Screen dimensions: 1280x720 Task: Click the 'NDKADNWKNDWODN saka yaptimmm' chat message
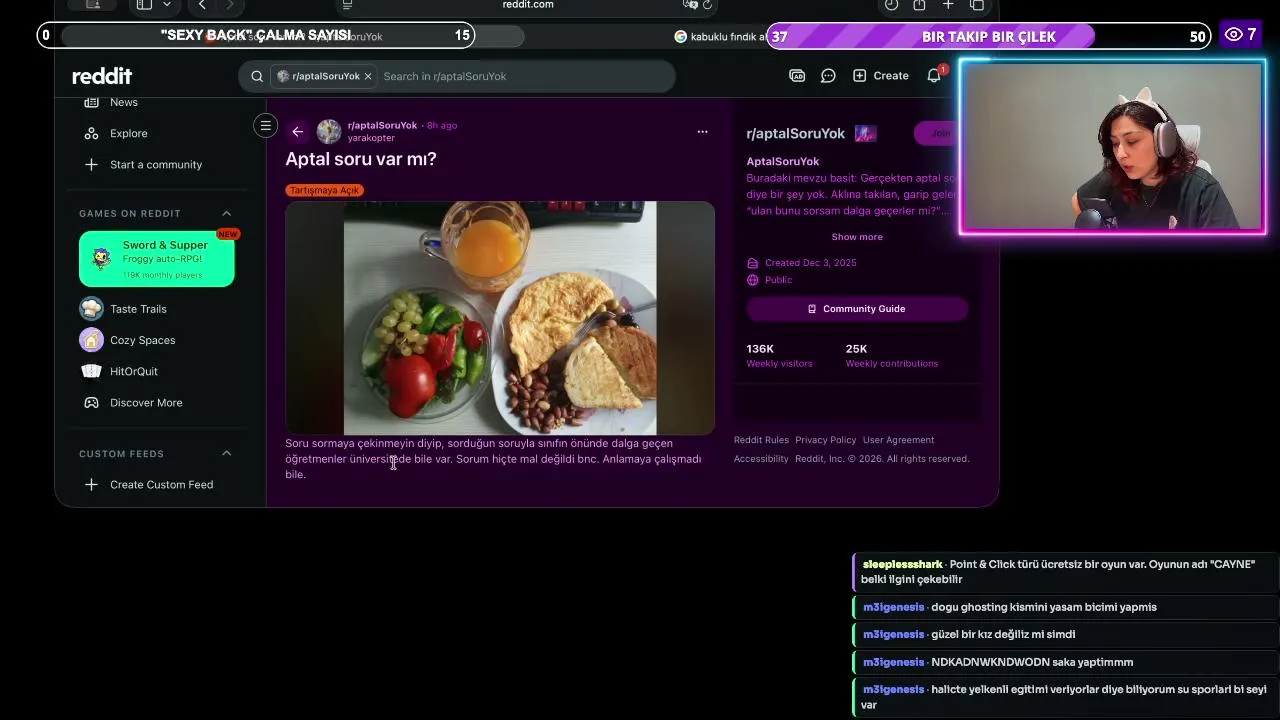coord(1066,662)
